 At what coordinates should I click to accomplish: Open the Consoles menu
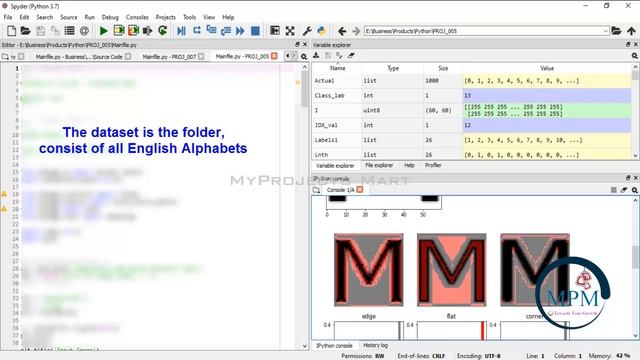[x=137, y=17]
